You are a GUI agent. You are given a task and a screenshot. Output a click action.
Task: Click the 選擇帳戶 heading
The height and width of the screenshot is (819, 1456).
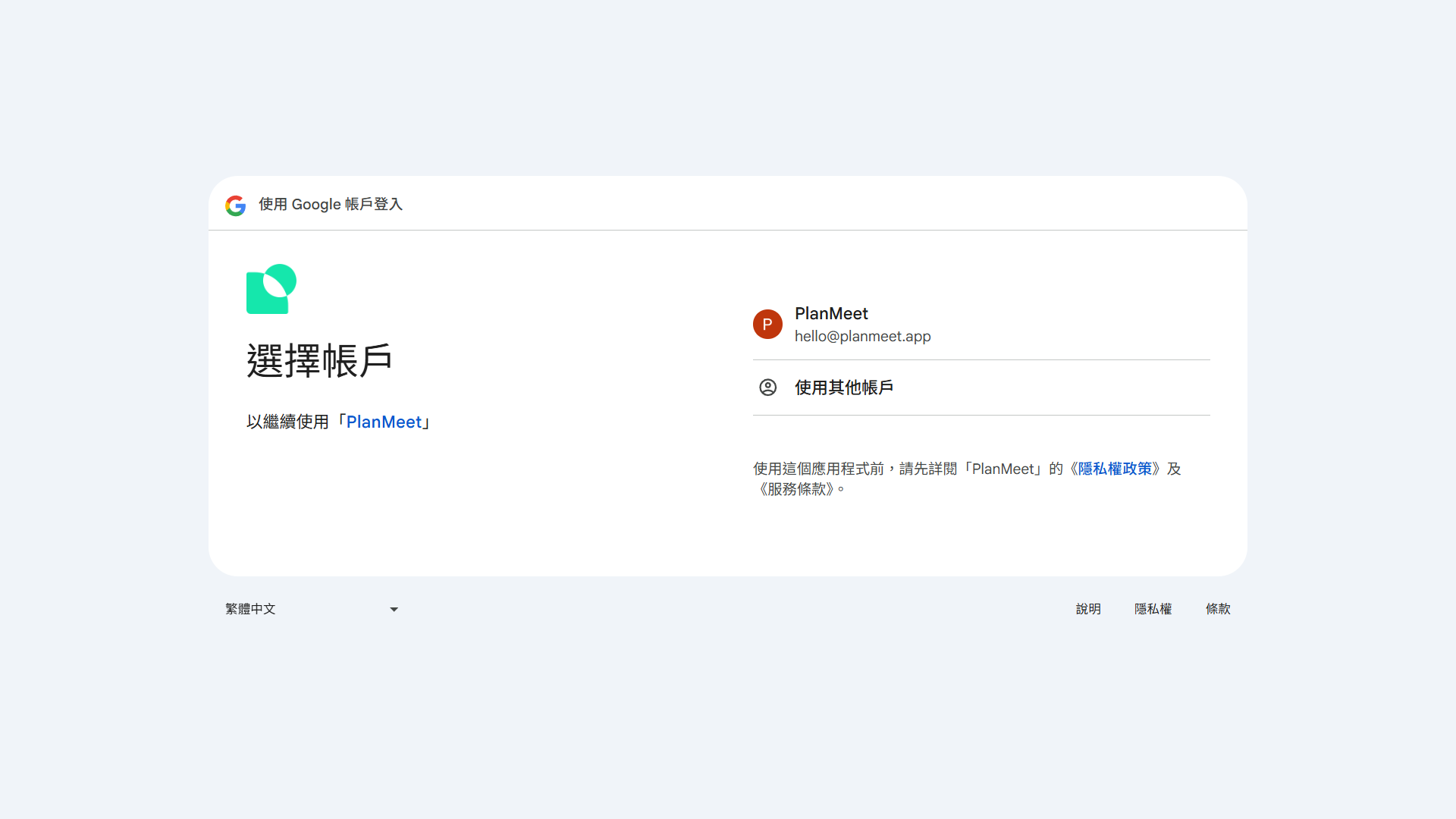[319, 361]
